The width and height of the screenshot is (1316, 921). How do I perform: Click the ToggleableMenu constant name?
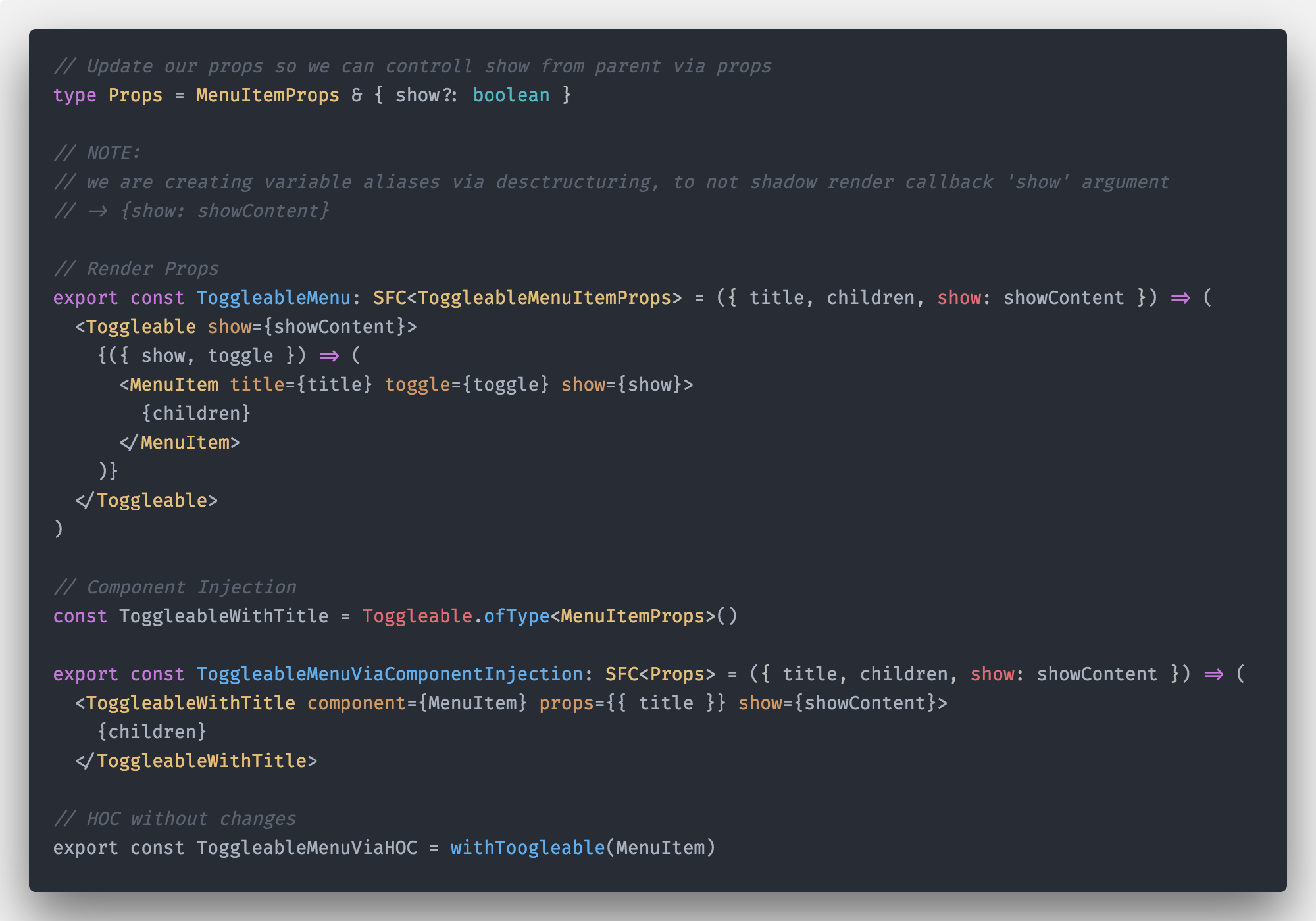pos(273,298)
